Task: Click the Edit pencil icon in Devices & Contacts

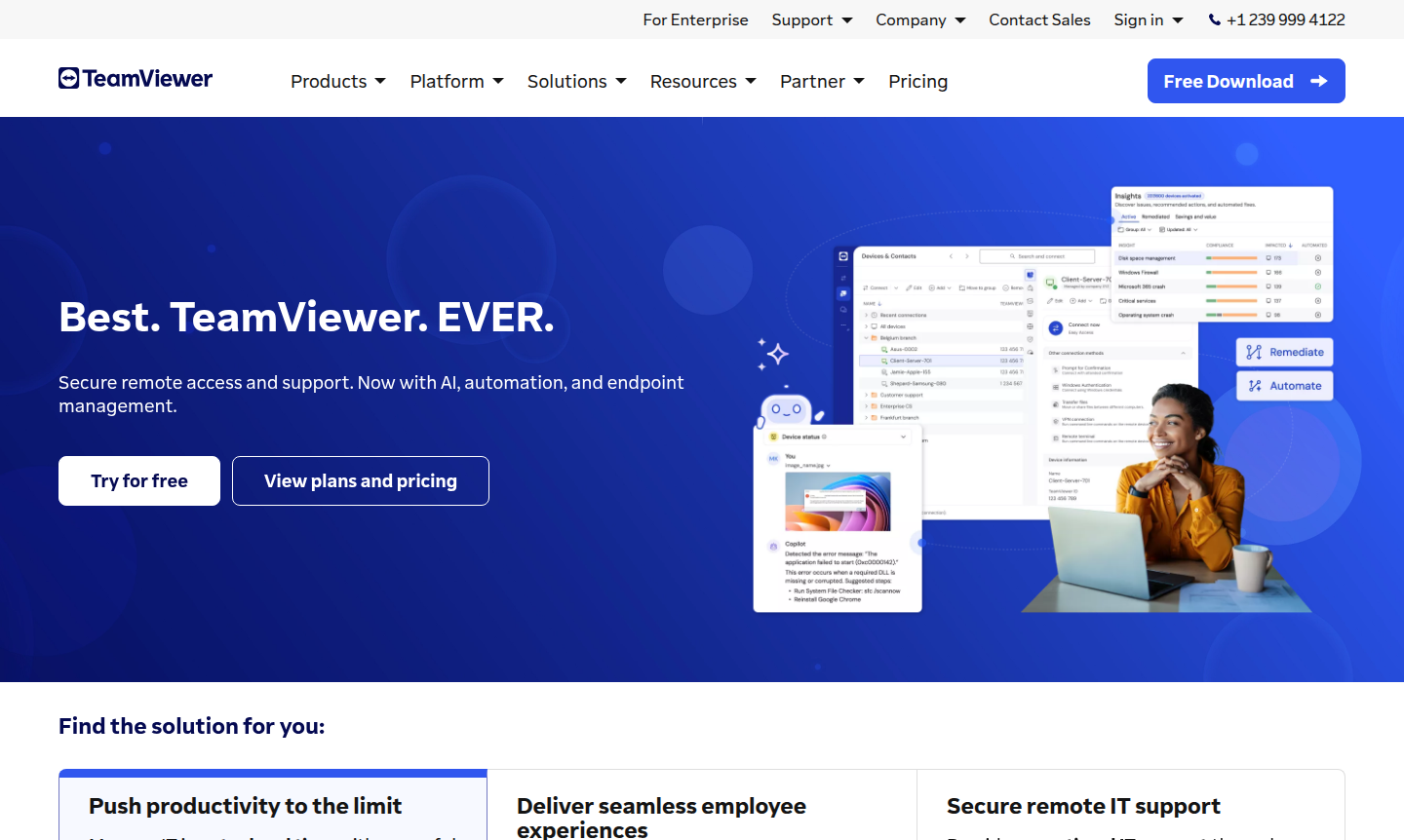Action: click(x=910, y=287)
